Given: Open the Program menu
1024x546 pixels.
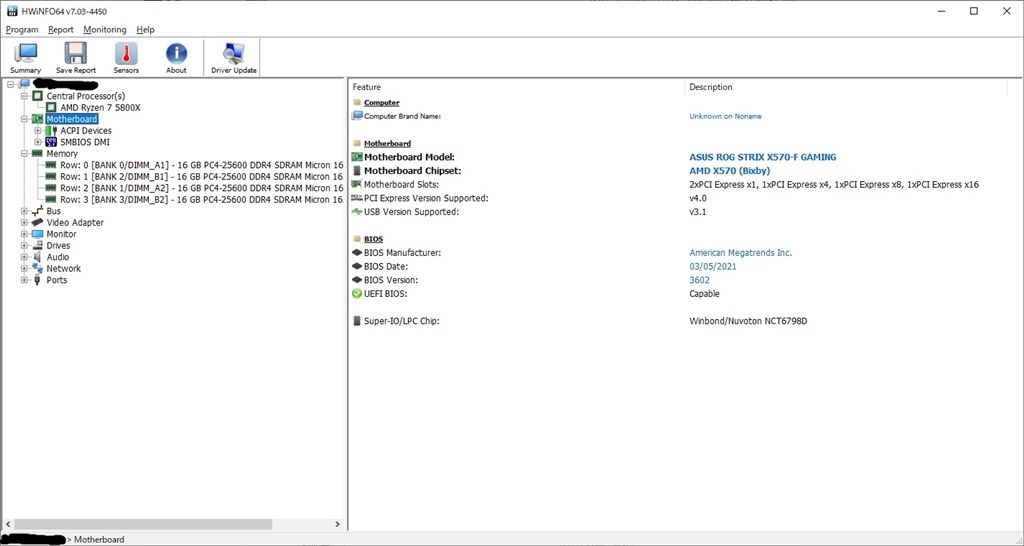Looking at the screenshot, I should tap(22, 30).
